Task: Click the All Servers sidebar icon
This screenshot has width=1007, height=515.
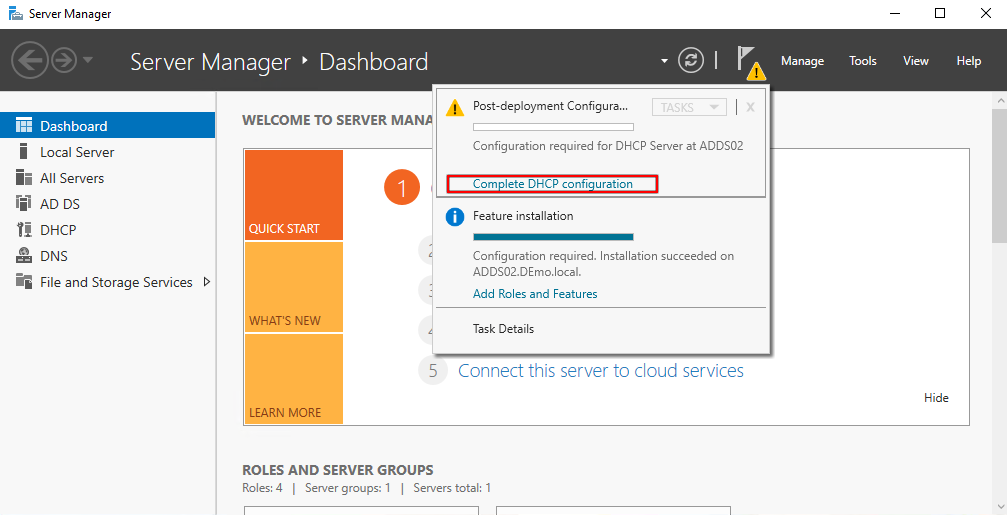Action: [24, 178]
